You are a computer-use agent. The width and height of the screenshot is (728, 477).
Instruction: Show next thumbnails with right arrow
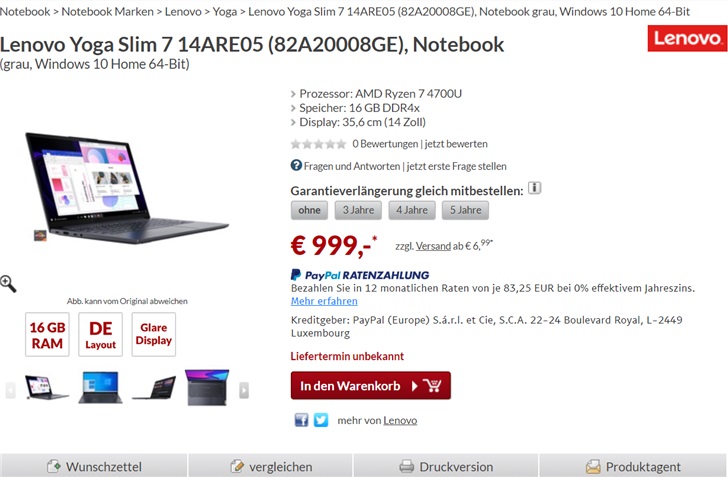click(244, 390)
